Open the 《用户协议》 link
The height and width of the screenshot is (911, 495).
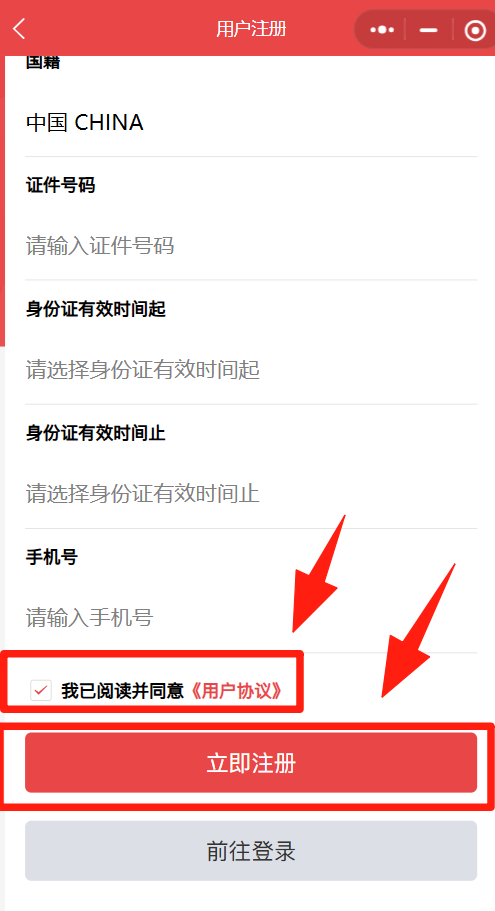[x=236, y=691]
